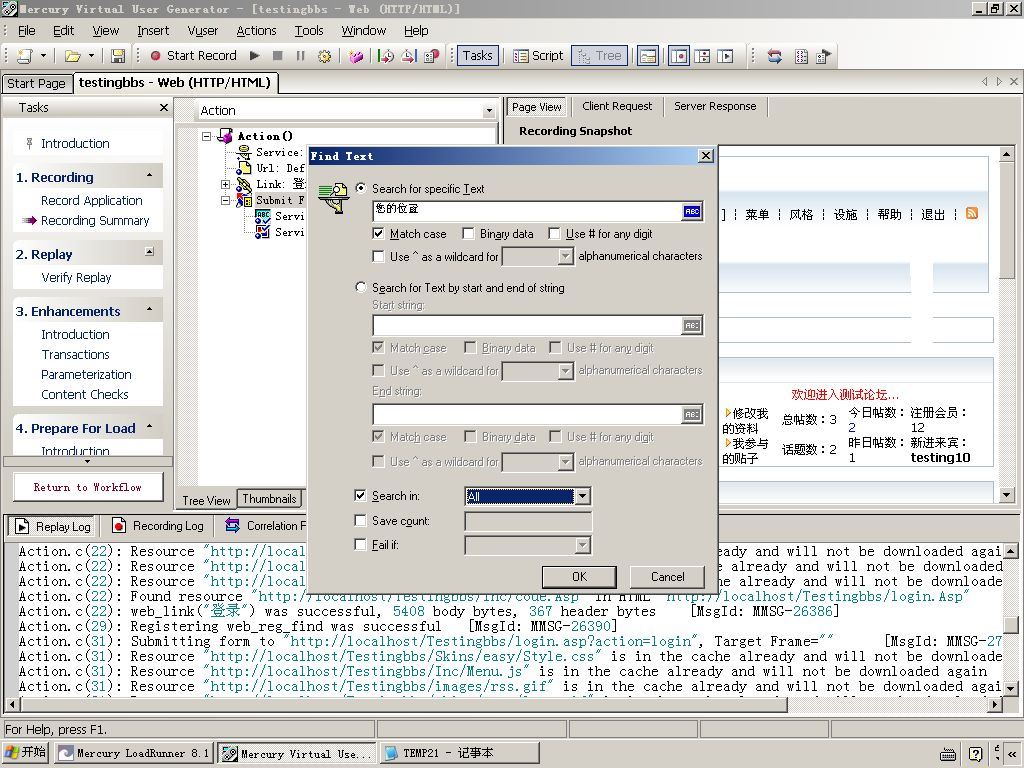The height and width of the screenshot is (768, 1024).
Task: Collapse the Submit Form tree node
Action: coord(226,200)
